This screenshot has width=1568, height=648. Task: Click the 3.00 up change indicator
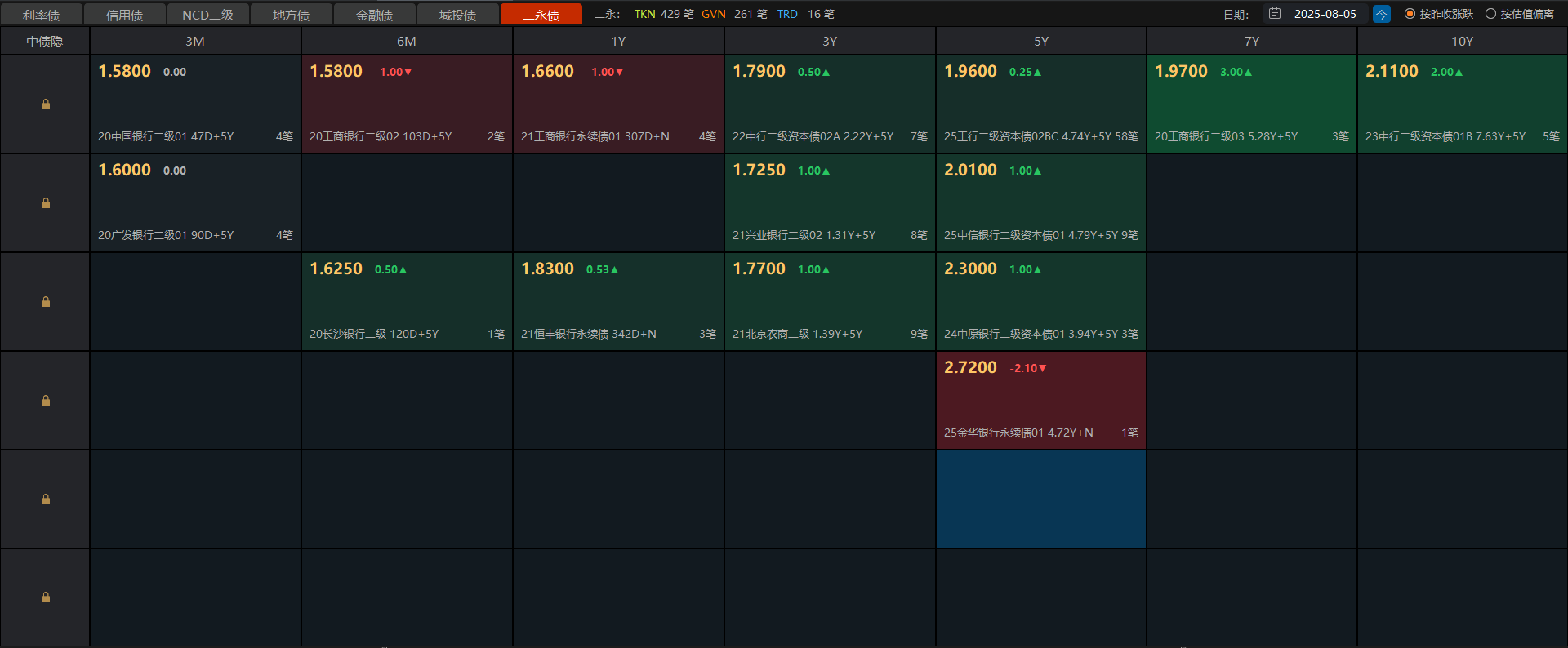click(1236, 73)
